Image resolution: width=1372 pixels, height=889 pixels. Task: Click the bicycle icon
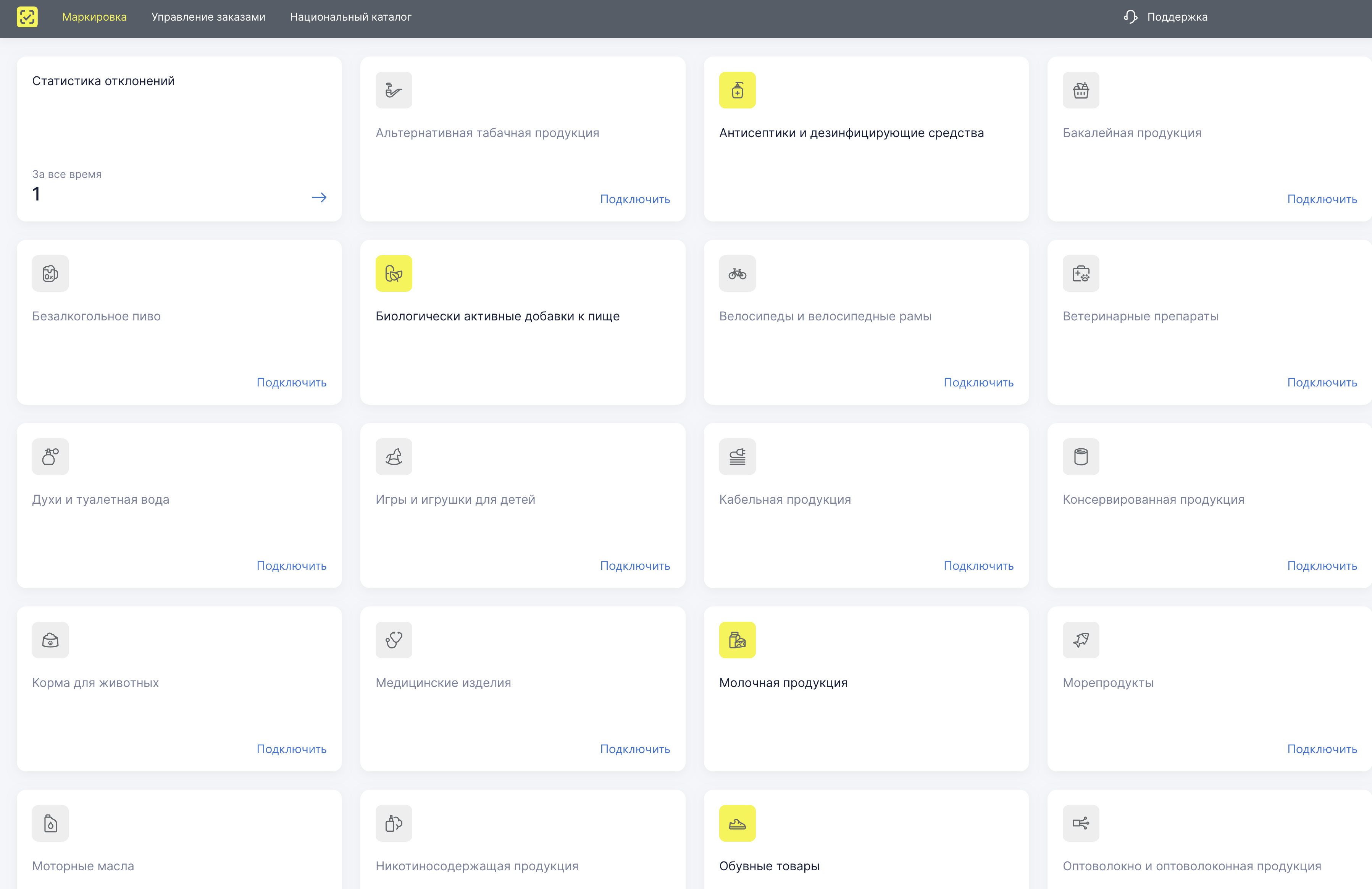click(737, 273)
